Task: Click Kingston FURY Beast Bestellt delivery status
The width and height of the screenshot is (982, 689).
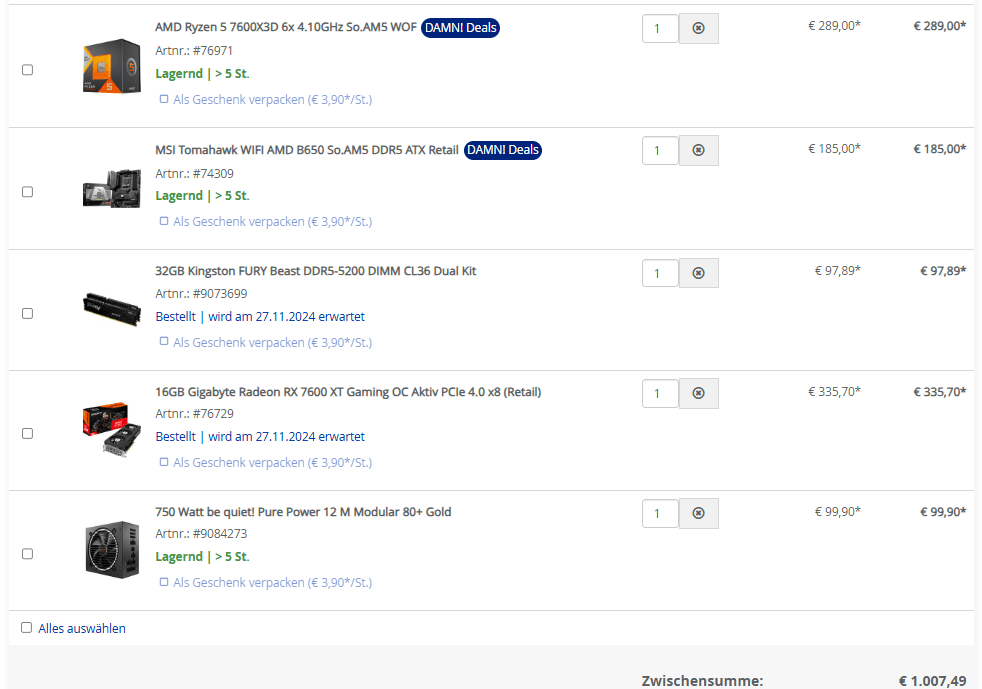Action: 260,316
